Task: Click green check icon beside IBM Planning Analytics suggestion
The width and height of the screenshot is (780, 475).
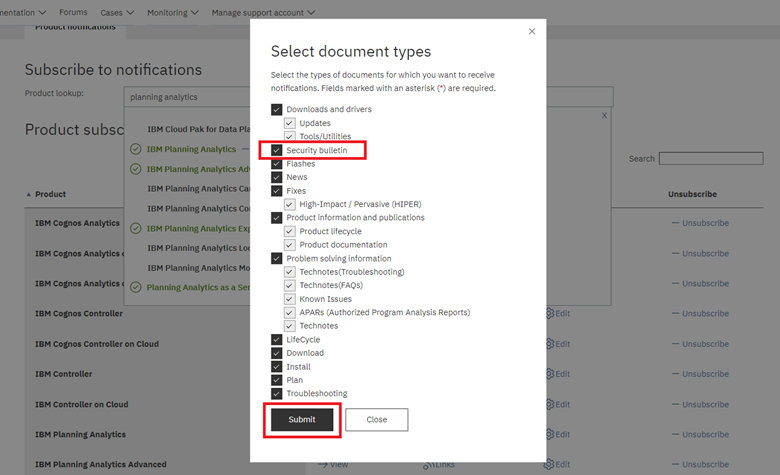Action: pos(135,149)
